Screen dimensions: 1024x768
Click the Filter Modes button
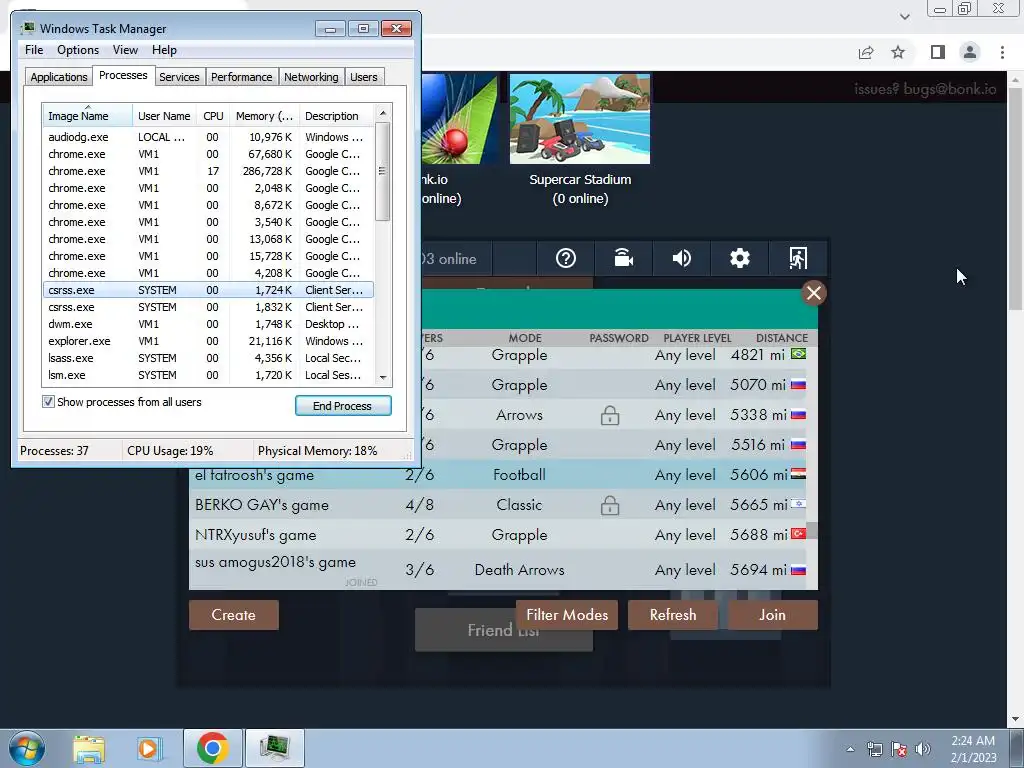[x=567, y=615]
